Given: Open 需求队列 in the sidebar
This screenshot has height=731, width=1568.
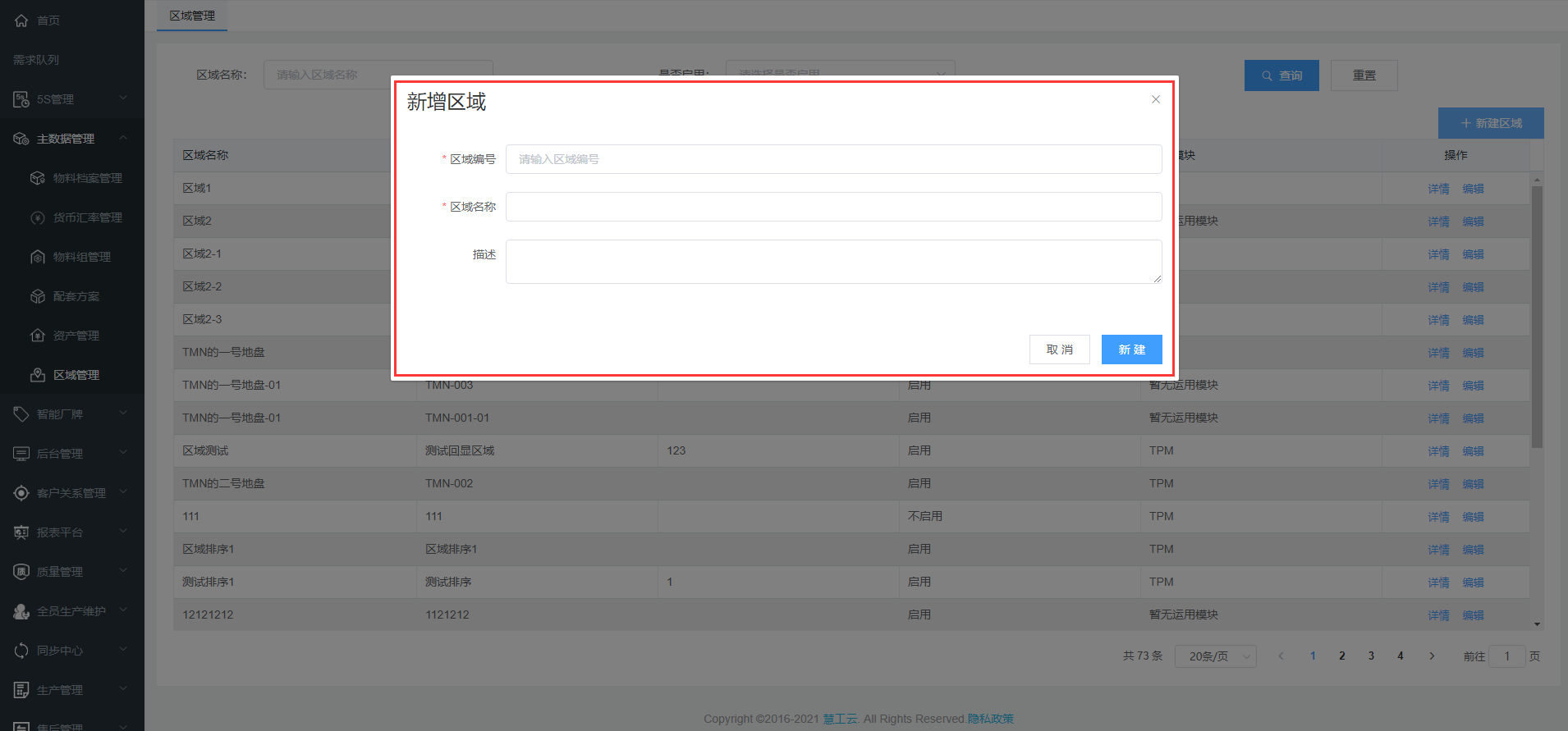Looking at the screenshot, I should pyautogui.click(x=36, y=60).
